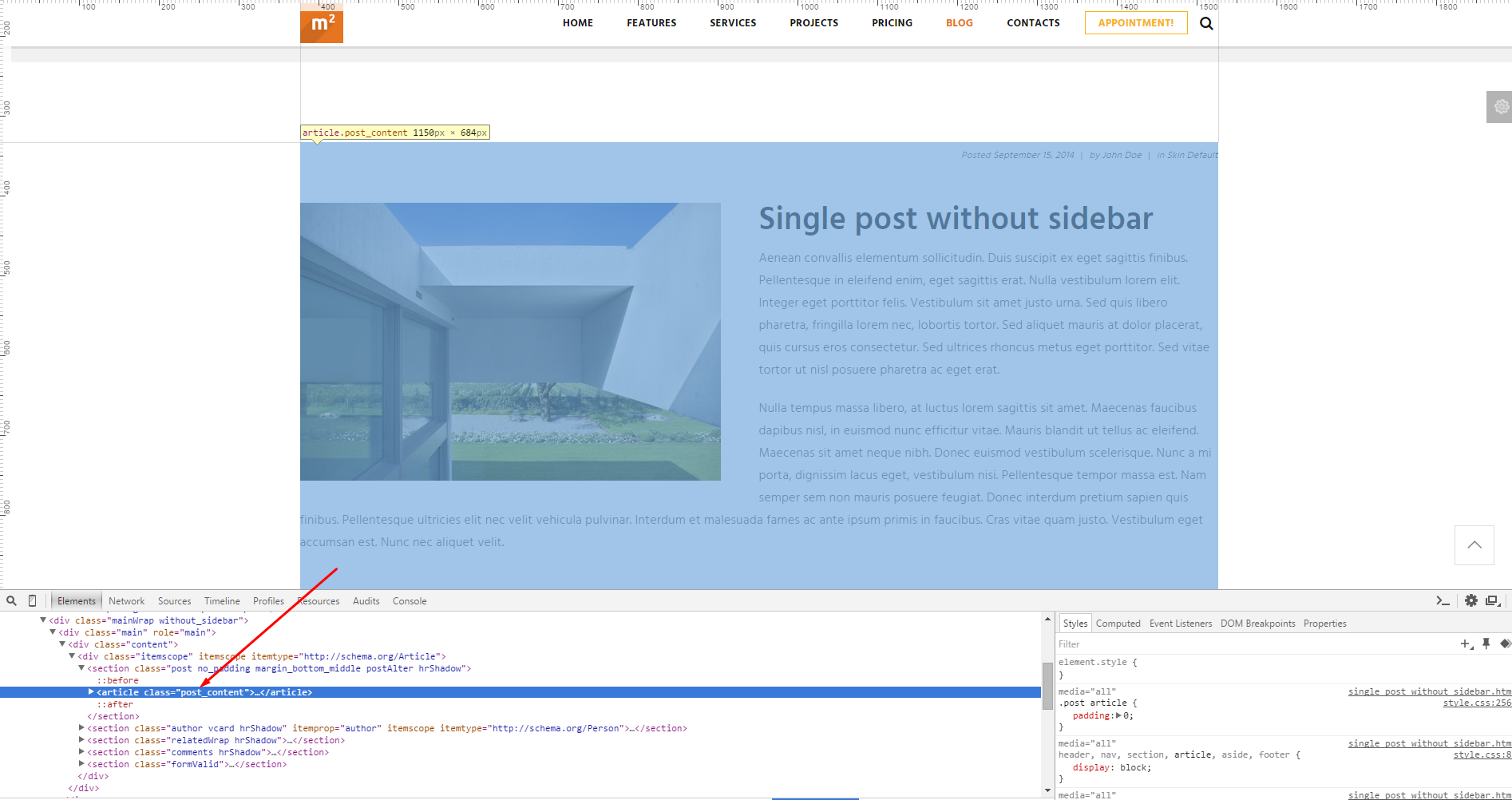The height and width of the screenshot is (800, 1512).
Task: Open DevTools settings gear
Action: click(x=1470, y=601)
